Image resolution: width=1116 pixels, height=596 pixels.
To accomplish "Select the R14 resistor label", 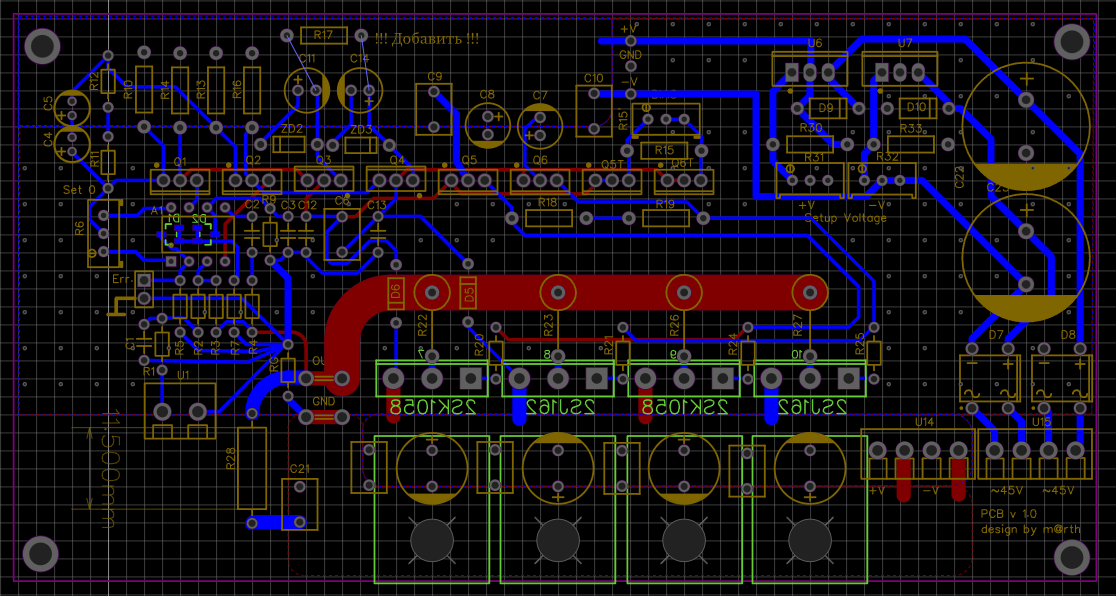I will [165, 89].
